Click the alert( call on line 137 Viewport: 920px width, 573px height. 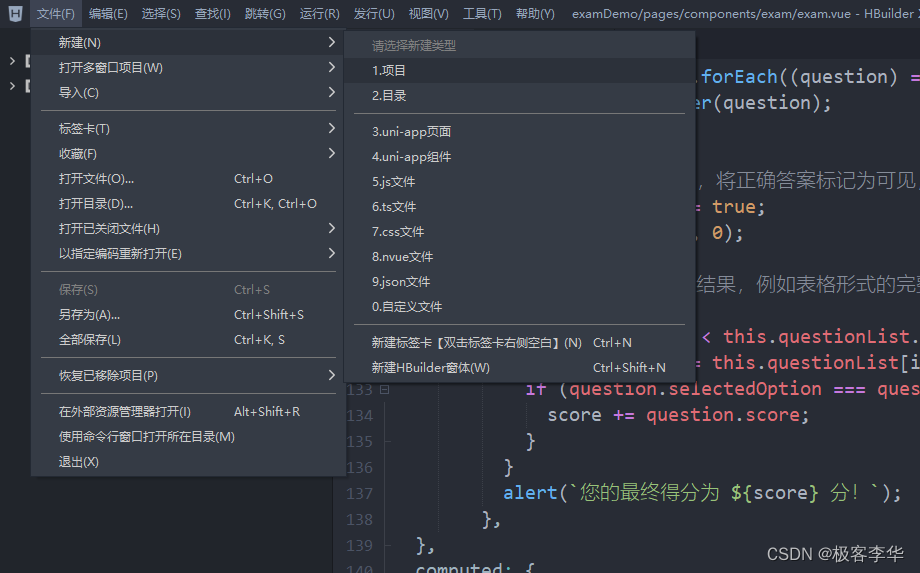[x=536, y=493]
